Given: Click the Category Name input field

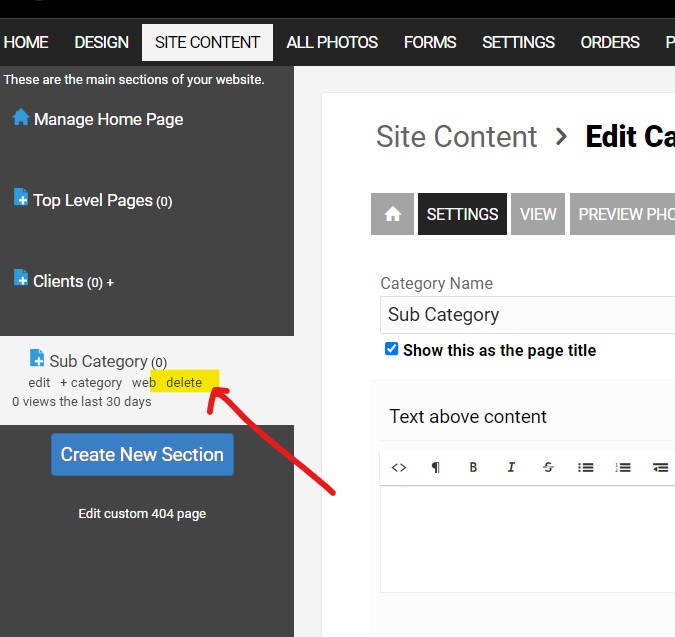Looking at the screenshot, I should 527,315.
